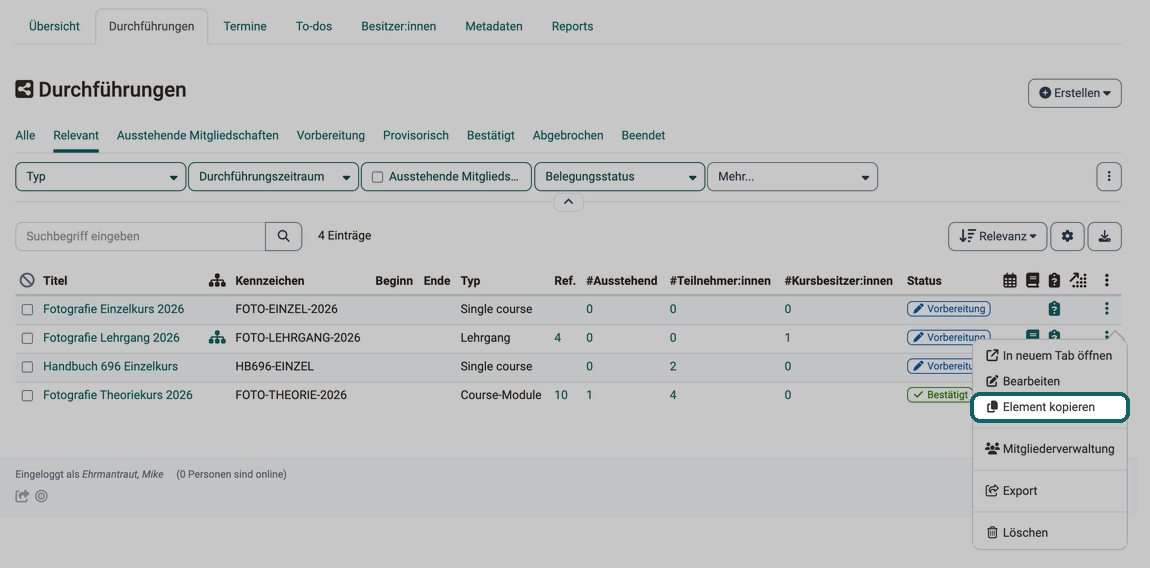Select checkbox for Fotografie Einzelkurs 2026
The image size is (1150, 568).
pyautogui.click(x=27, y=310)
